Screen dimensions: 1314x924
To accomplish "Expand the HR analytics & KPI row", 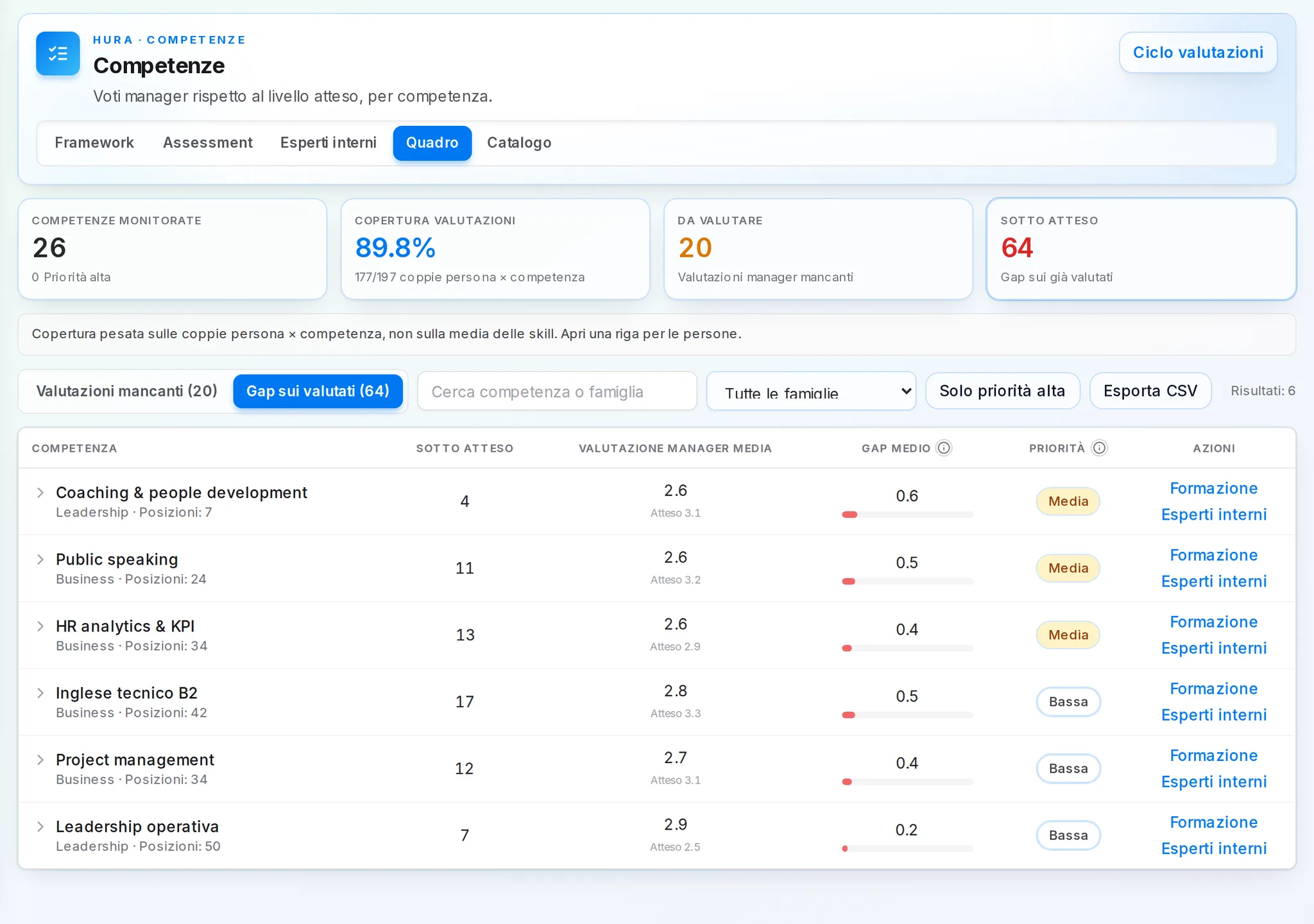I will pyautogui.click(x=40, y=626).
